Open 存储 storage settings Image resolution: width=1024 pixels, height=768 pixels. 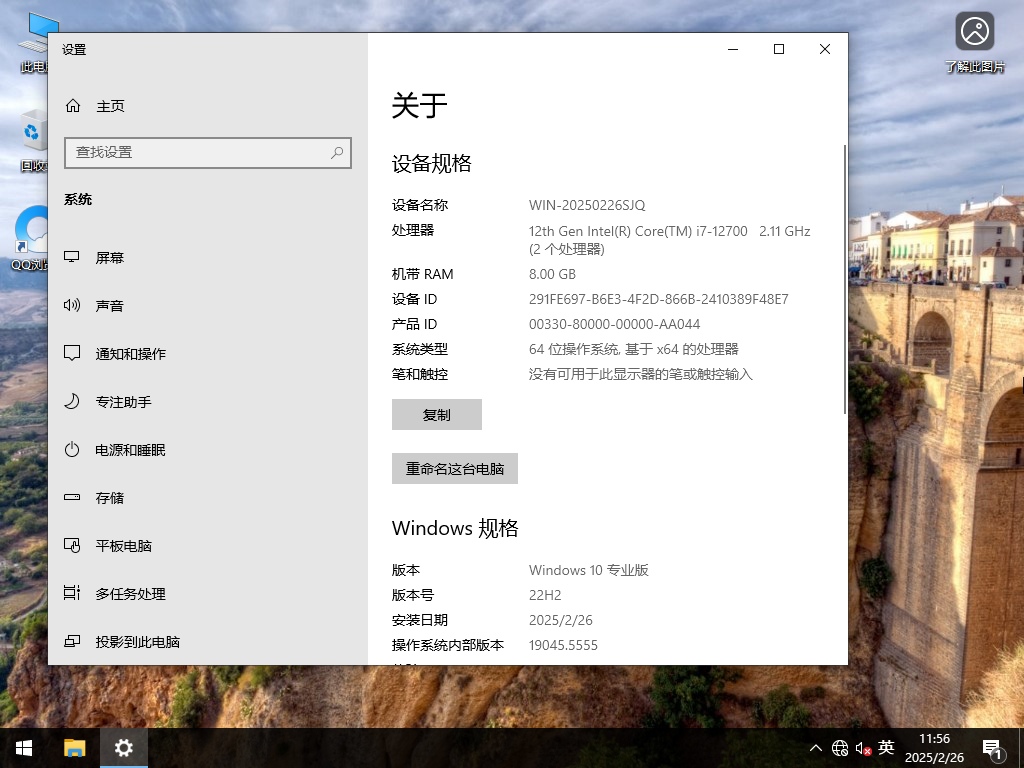point(108,497)
